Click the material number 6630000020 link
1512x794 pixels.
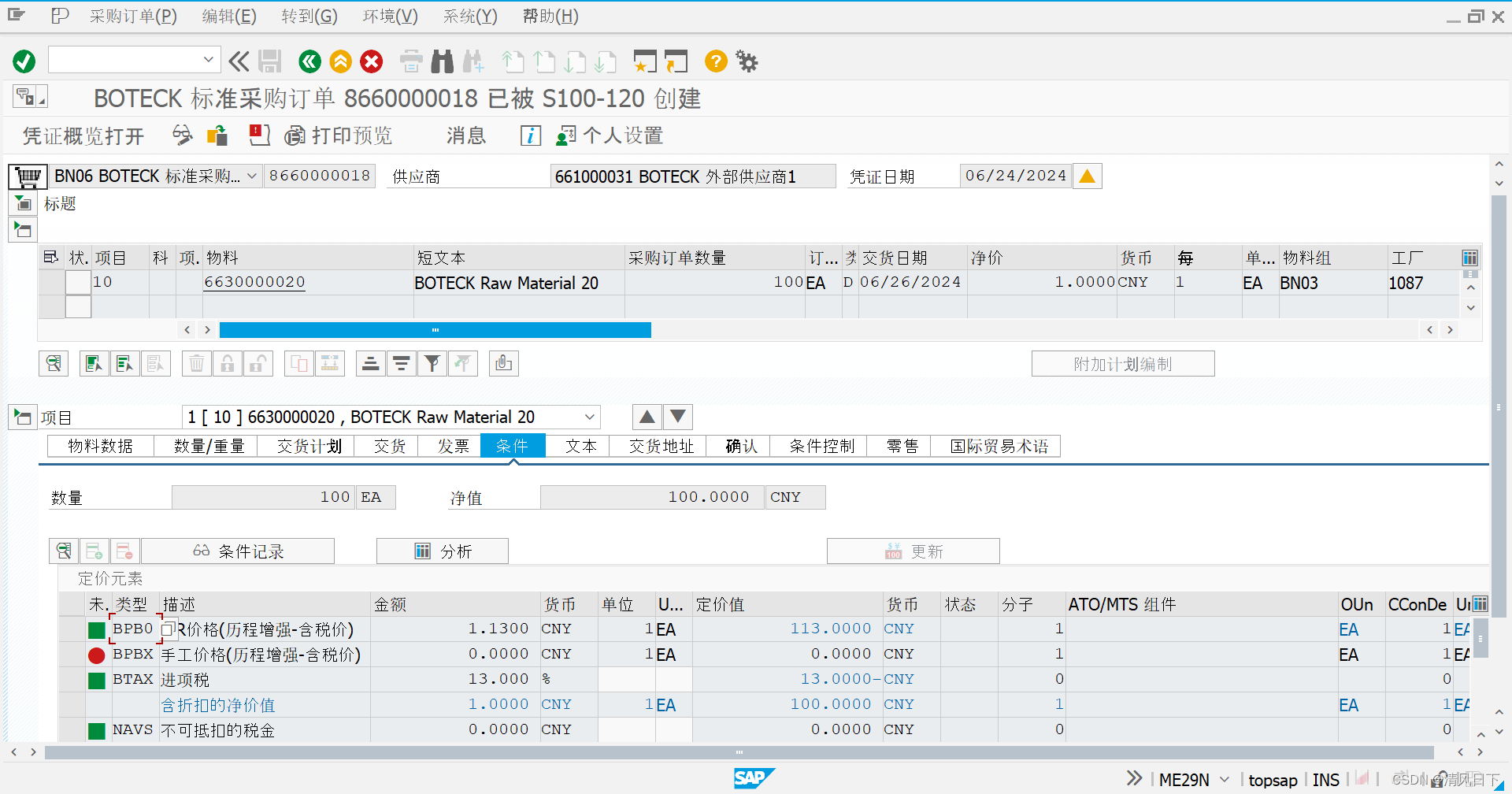254,282
